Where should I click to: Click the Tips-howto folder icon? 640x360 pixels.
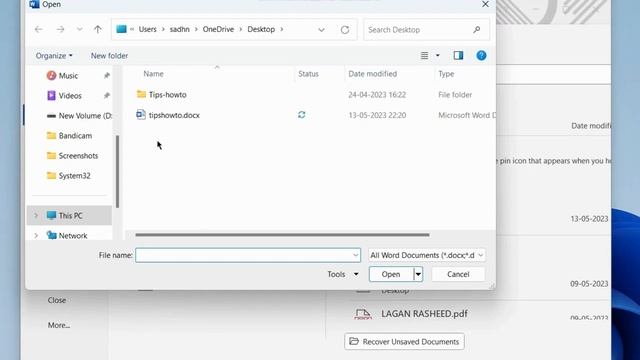pos(141,94)
